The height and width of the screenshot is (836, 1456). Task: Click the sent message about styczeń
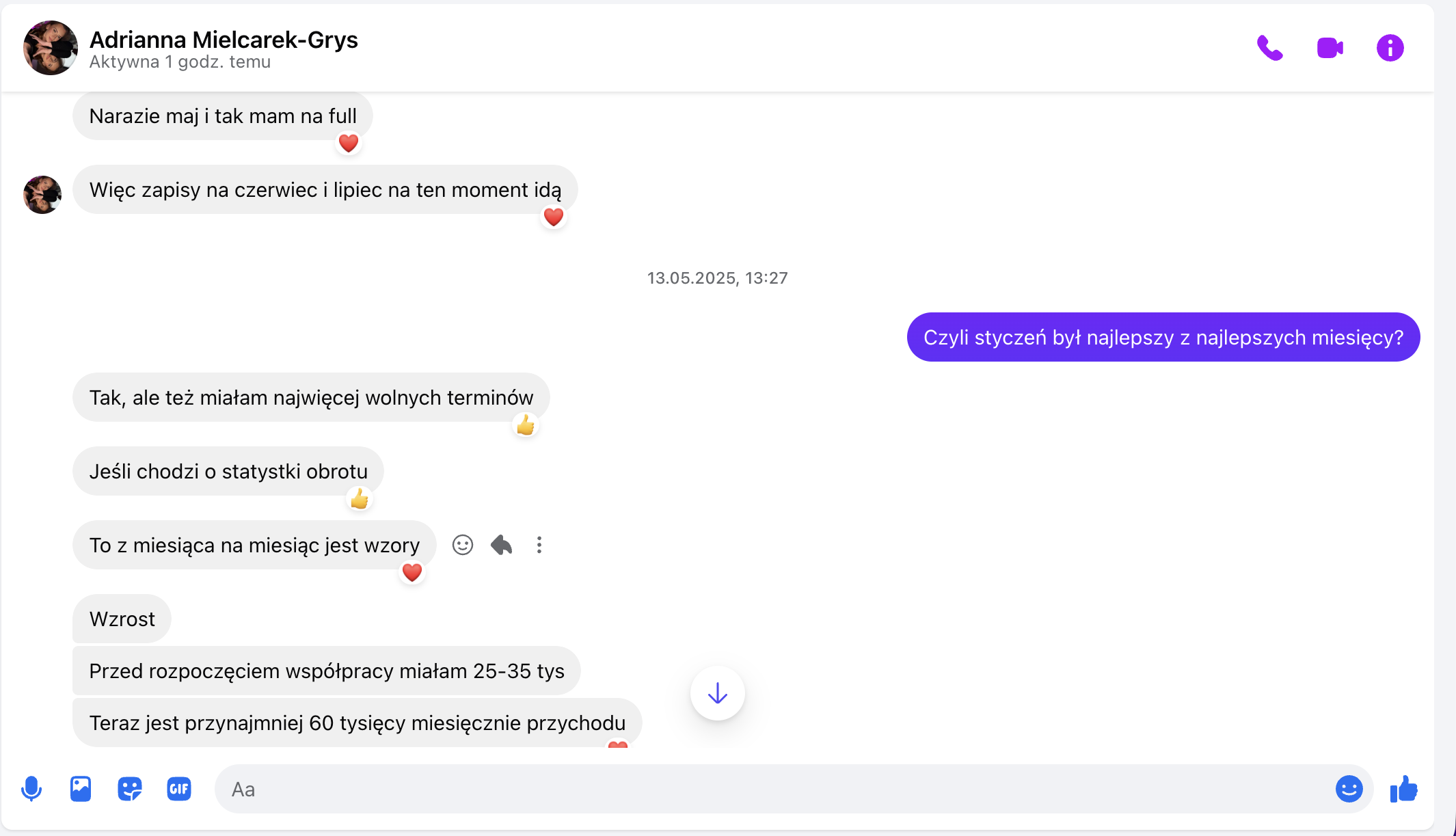tap(1163, 337)
